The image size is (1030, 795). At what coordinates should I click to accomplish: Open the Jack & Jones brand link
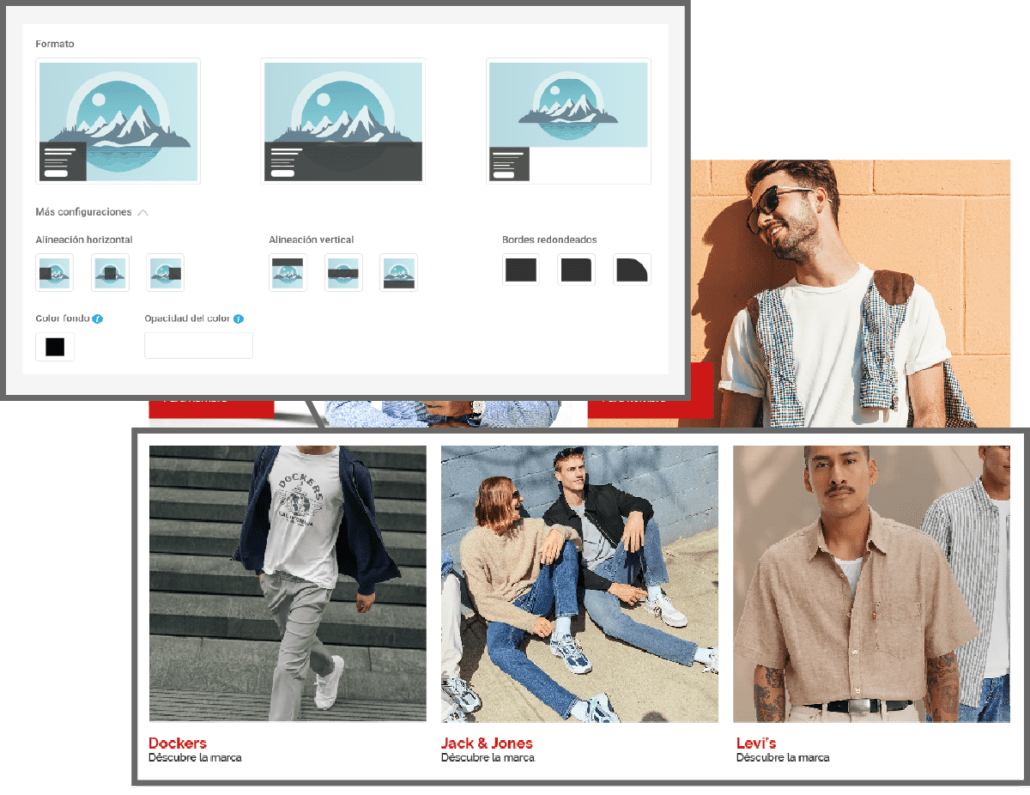pos(487,743)
